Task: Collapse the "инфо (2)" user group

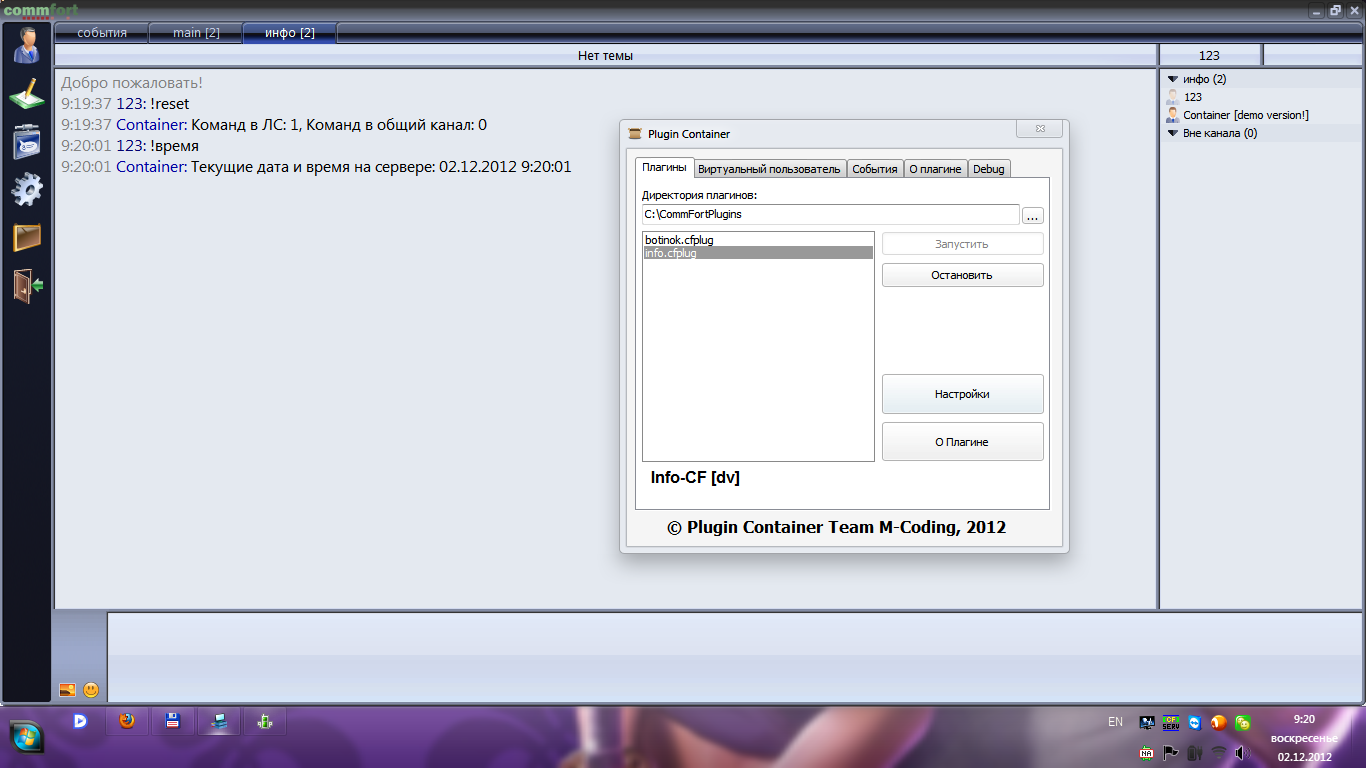Action: pyautogui.click(x=1173, y=79)
